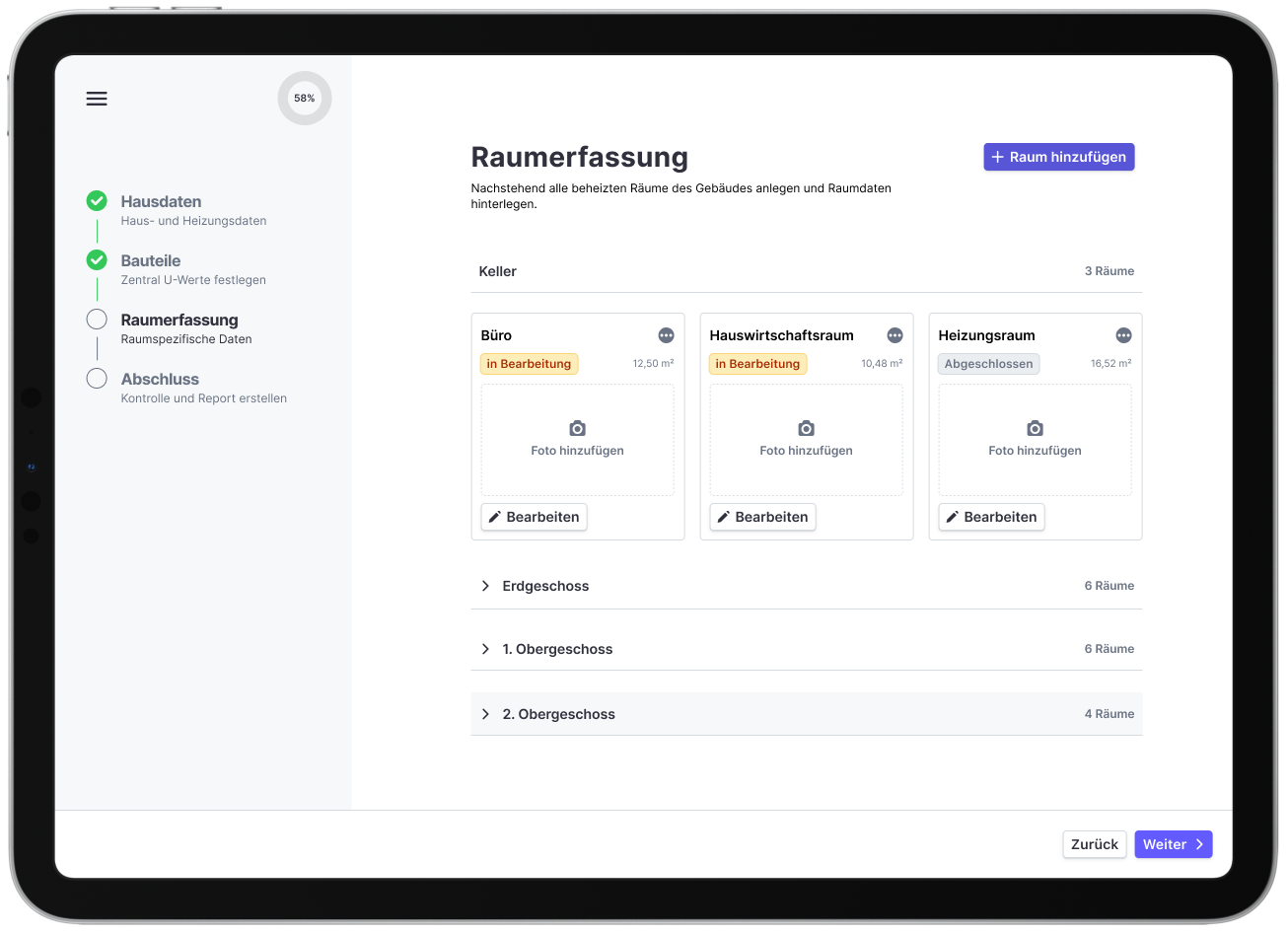Viewport: 1288px width, 933px height.
Task: Click the Hausdaten green checkmark icon
Action: (x=97, y=201)
